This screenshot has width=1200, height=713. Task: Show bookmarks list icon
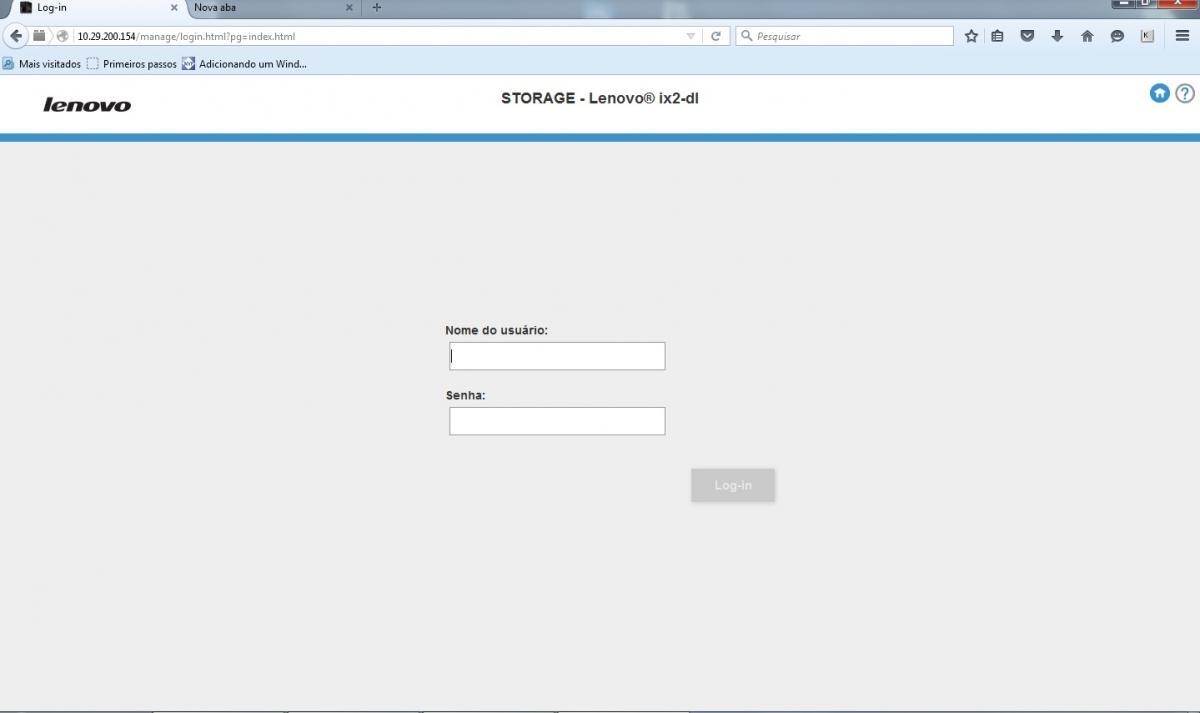click(998, 36)
